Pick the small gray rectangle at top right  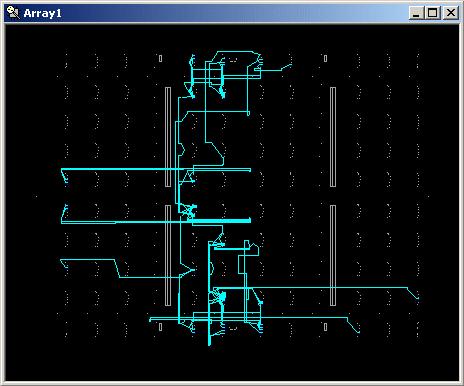pyautogui.click(x=326, y=58)
